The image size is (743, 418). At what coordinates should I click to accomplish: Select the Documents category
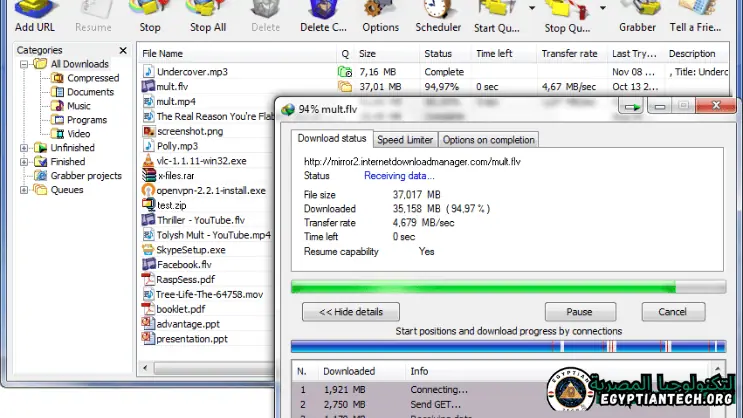[90, 92]
